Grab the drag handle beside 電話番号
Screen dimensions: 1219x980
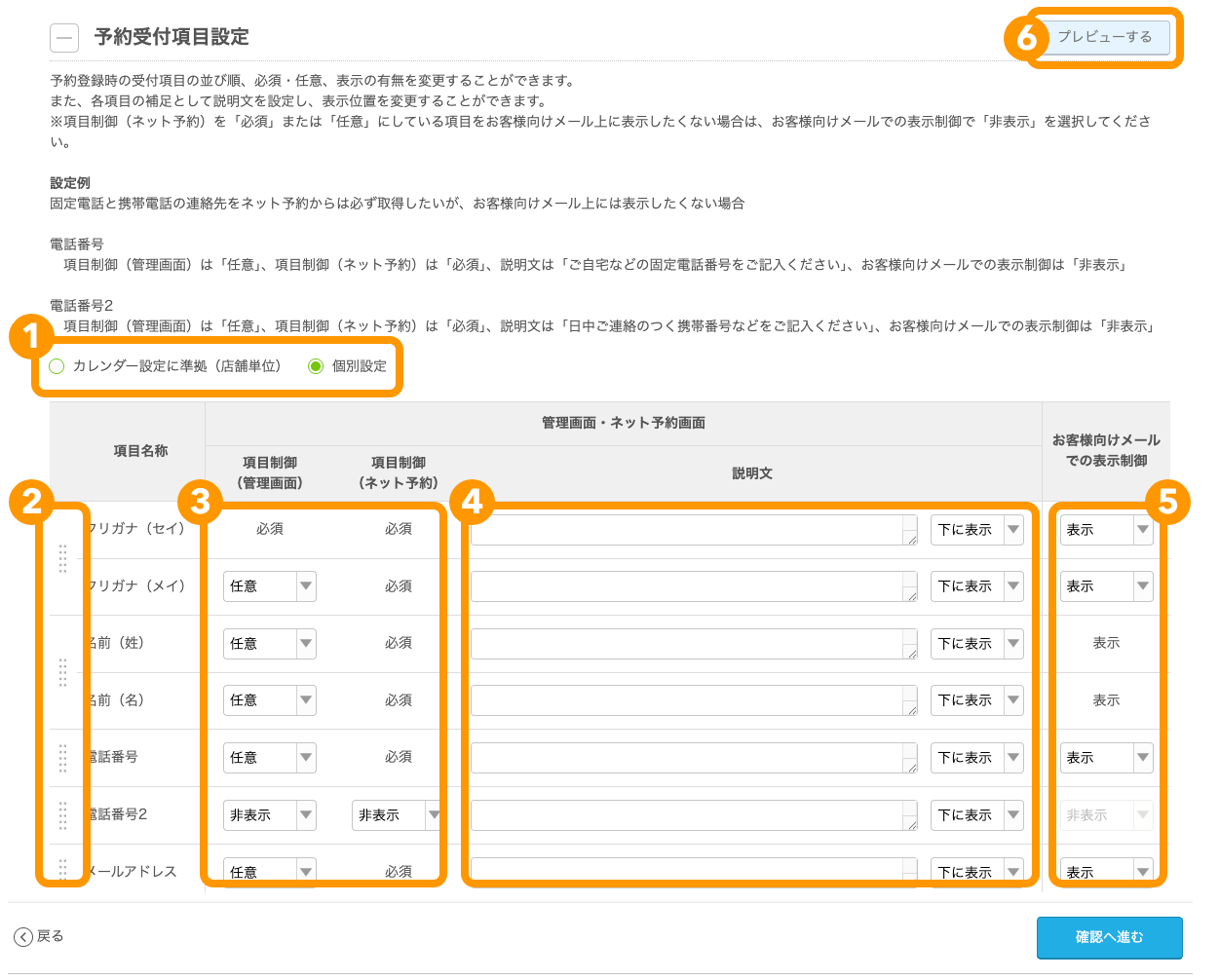tap(64, 757)
